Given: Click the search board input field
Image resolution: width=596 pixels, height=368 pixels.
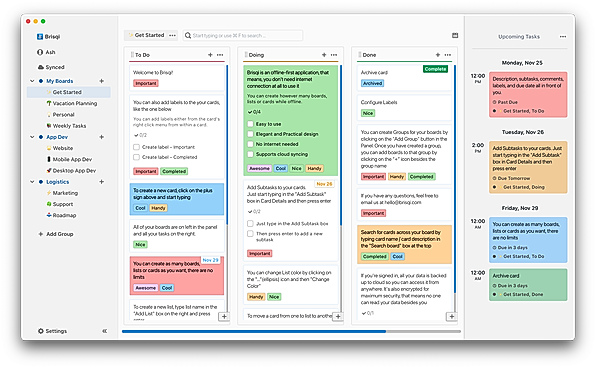Looking at the screenshot, I should click(x=243, y=35).
